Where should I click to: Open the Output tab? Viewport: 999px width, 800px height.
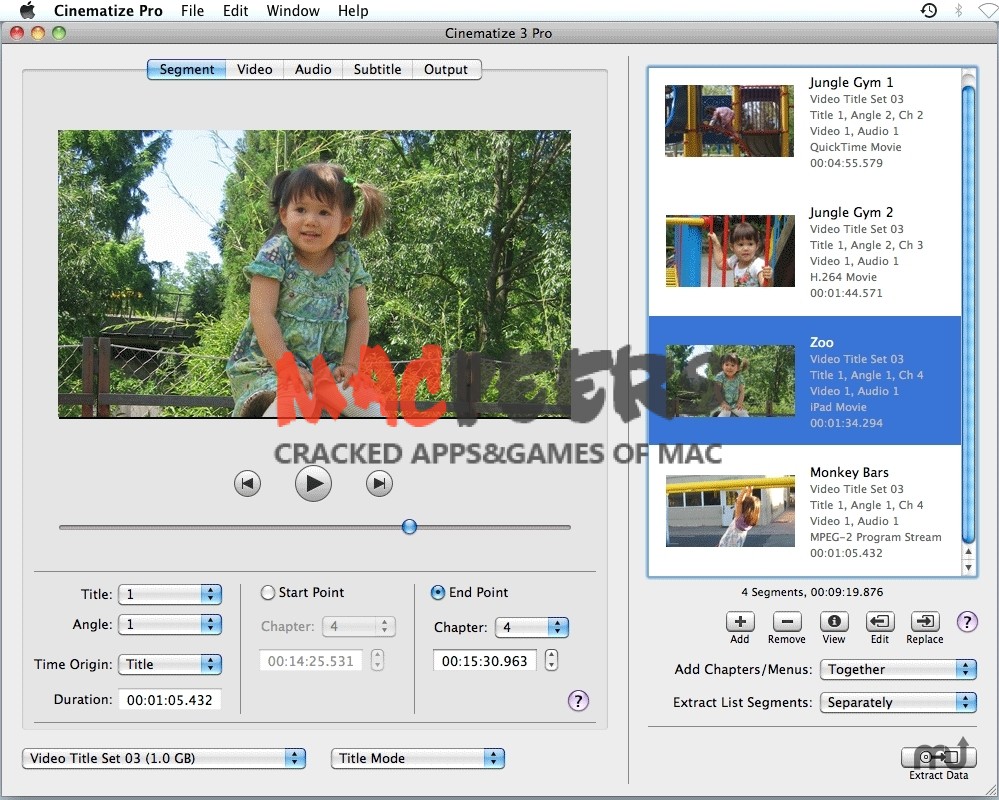(x=445, y=69)
